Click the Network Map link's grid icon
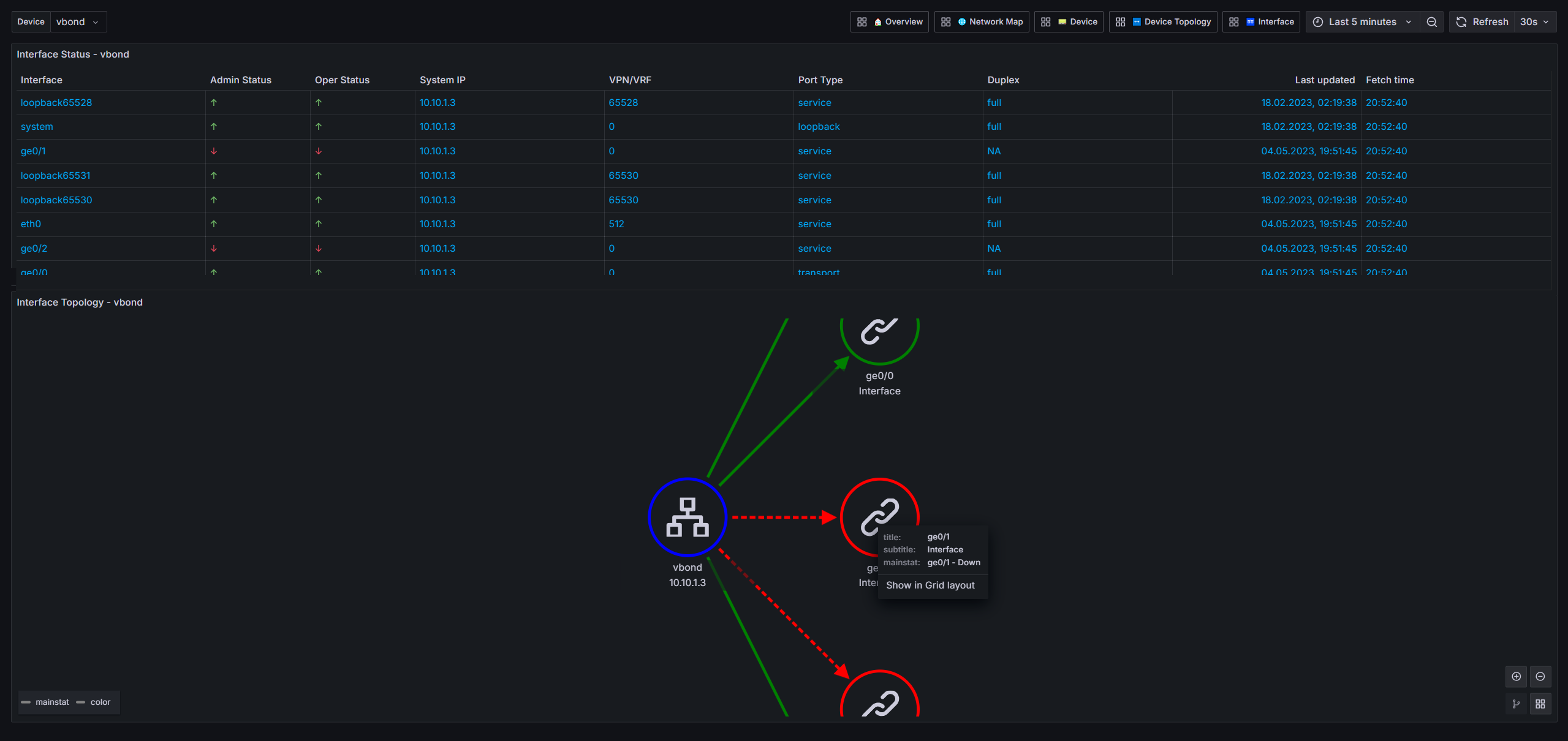Viewport: 1568px width, 741px height. point(946,22)
